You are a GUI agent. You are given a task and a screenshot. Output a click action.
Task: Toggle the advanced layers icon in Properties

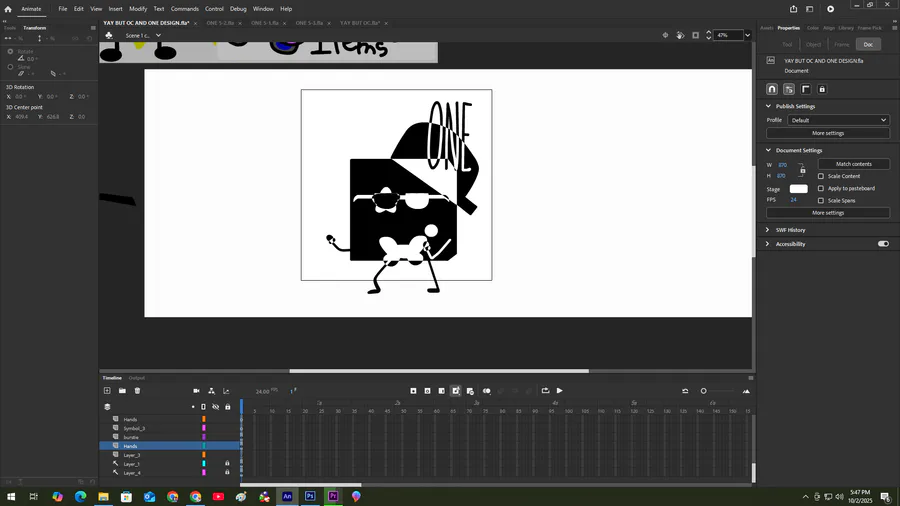tap(789, 89)
